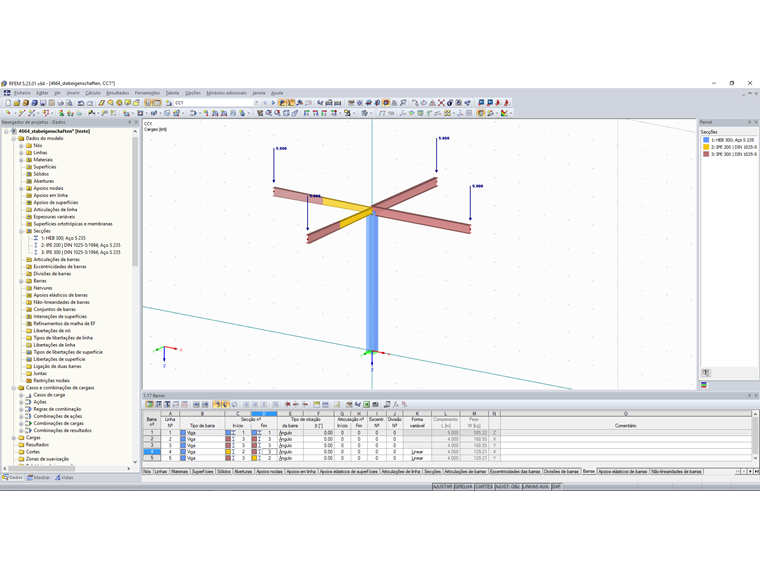Click yellow IPE 200 color swatch in panel

[706, 147]
